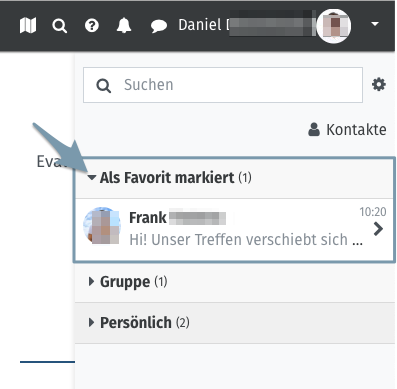This screenshot has width=397, height=389.
Task: Click Frank's profile picture
Action: coord(102,226)
